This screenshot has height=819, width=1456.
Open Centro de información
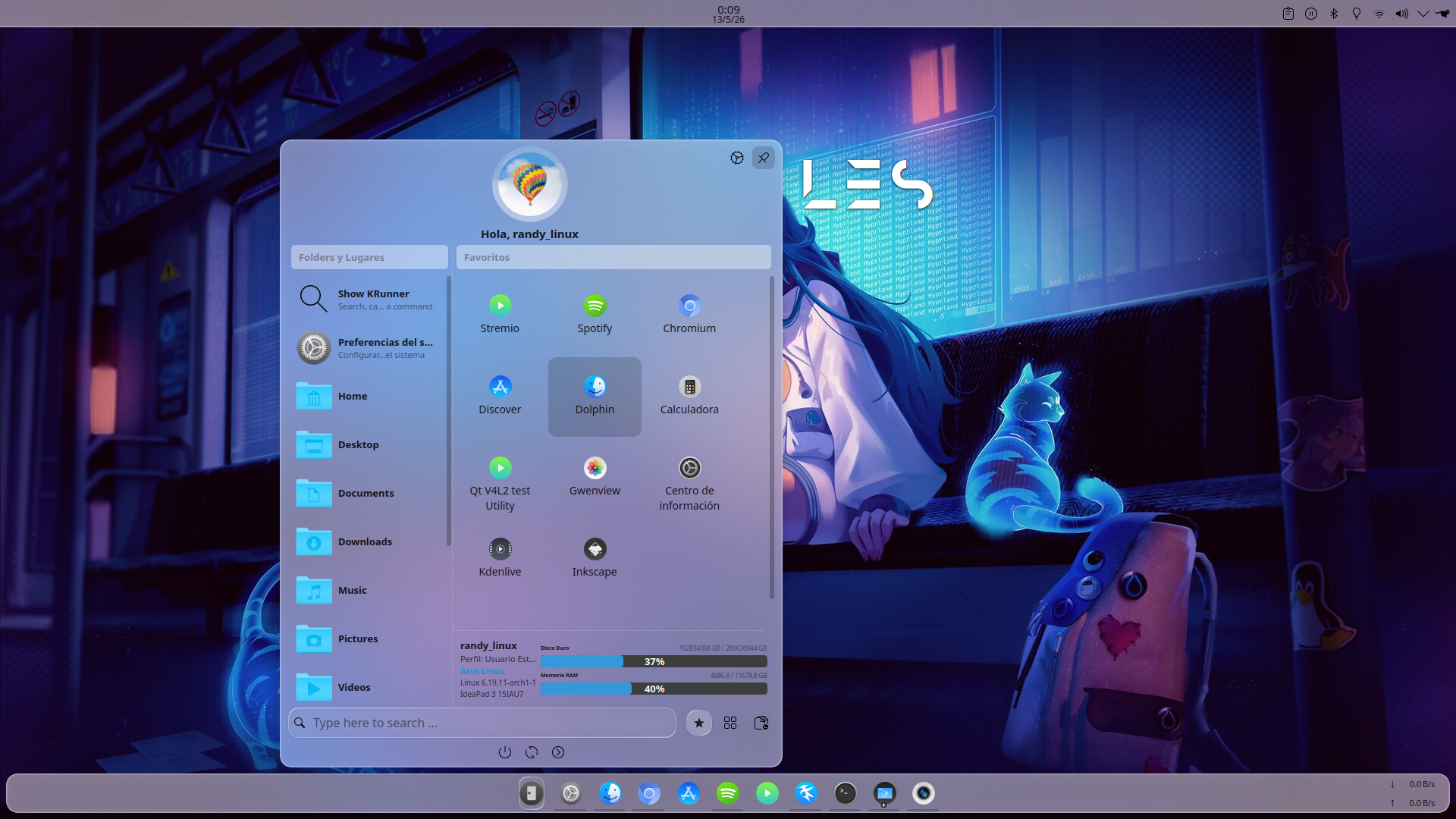tap(689, 484)
